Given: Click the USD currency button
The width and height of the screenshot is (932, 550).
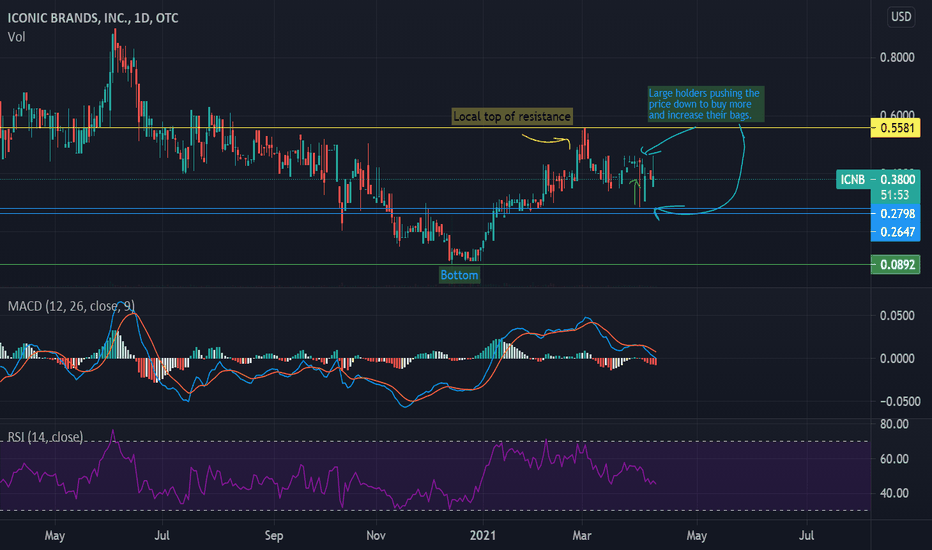Looking at the screenshot, I should (x=900, y=17).
